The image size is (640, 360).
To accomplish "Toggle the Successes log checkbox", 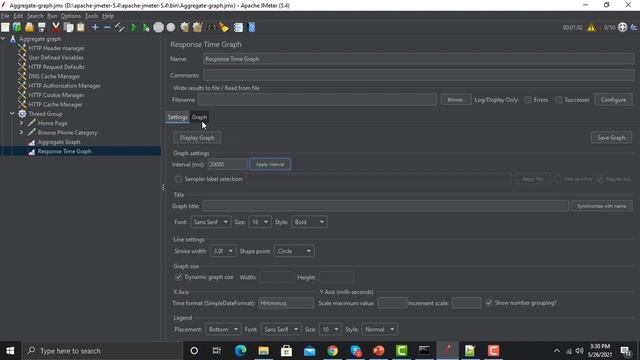I will click(558, 100).
